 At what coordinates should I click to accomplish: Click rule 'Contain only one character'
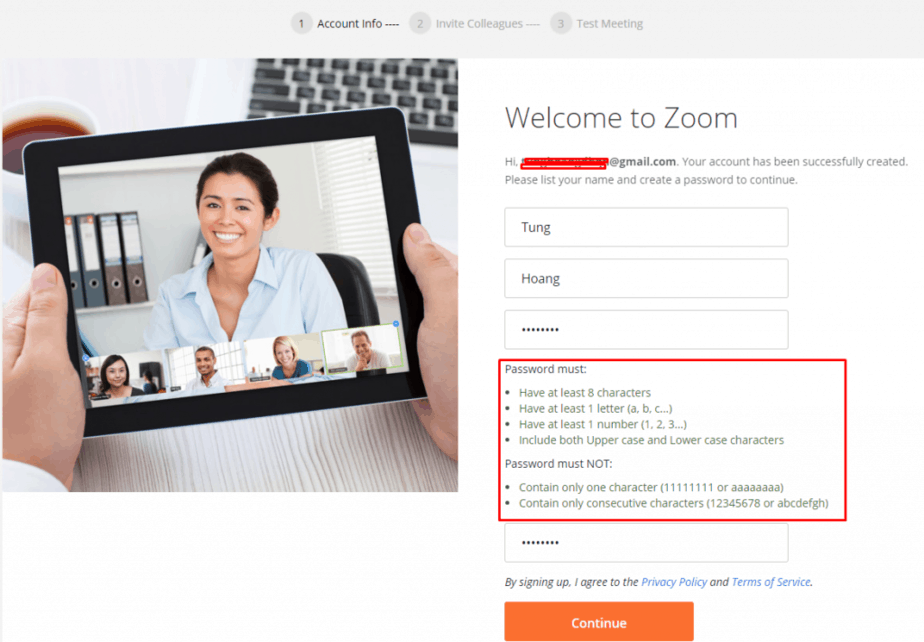(651, 488)
